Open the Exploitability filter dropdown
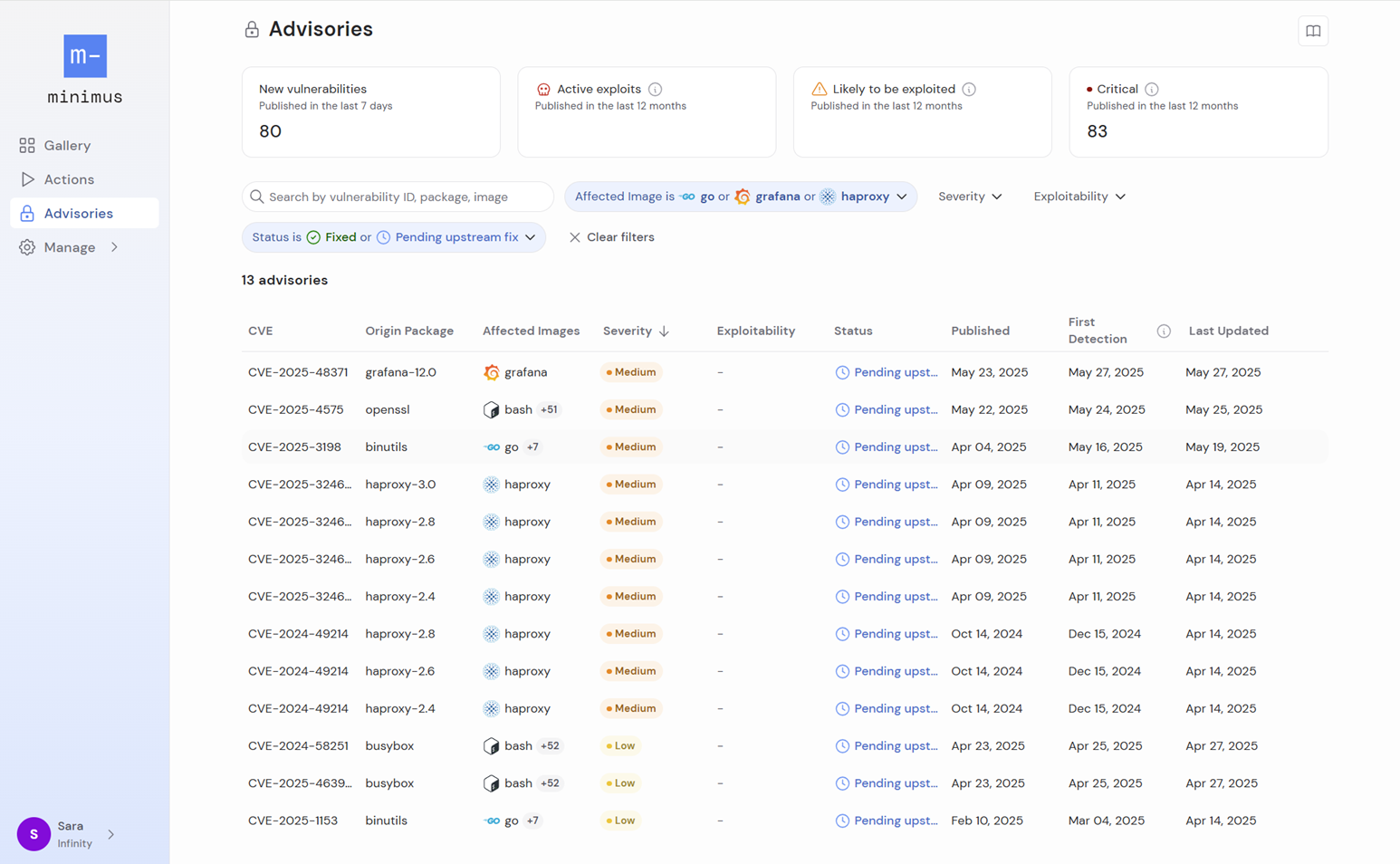The image size is (1400, 864). (1079, 197)
